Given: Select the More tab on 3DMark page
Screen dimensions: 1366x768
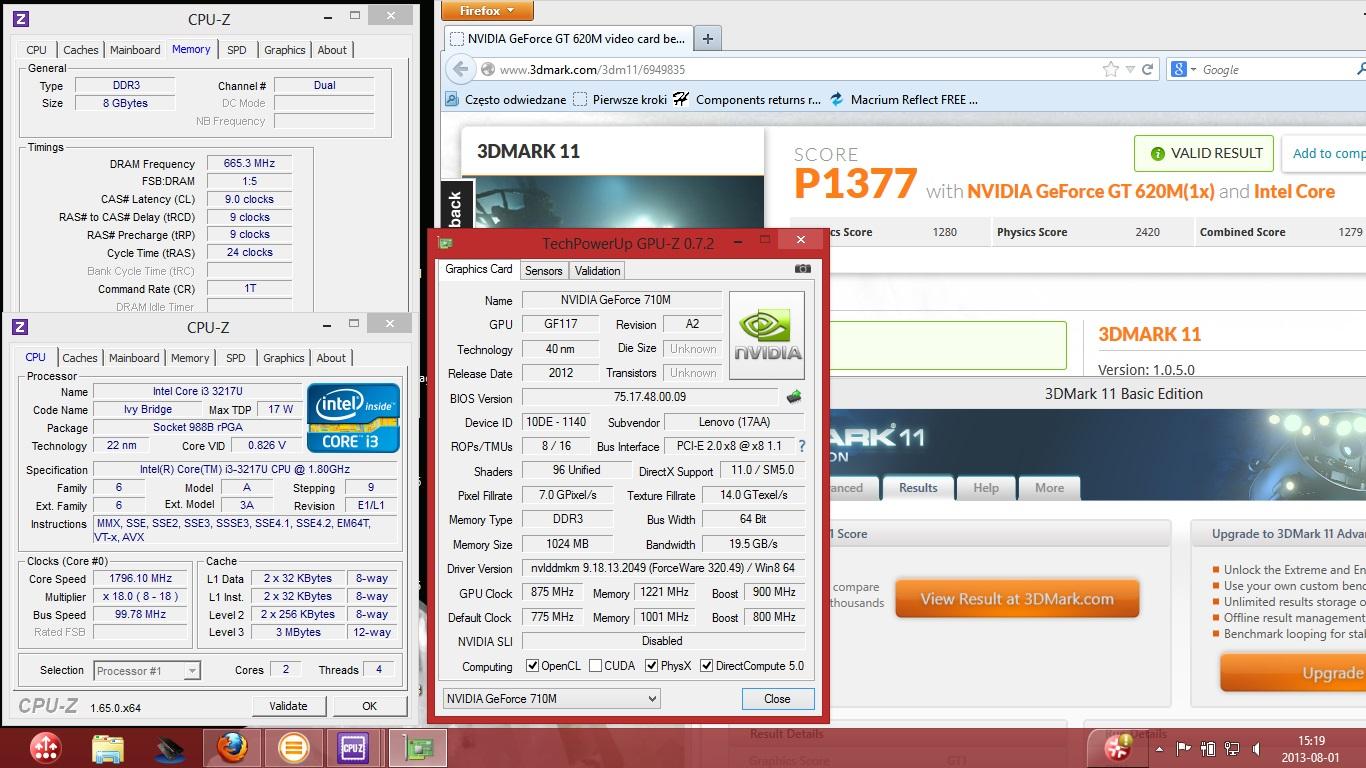Looking at the screenshot, I should point(1049,488).
